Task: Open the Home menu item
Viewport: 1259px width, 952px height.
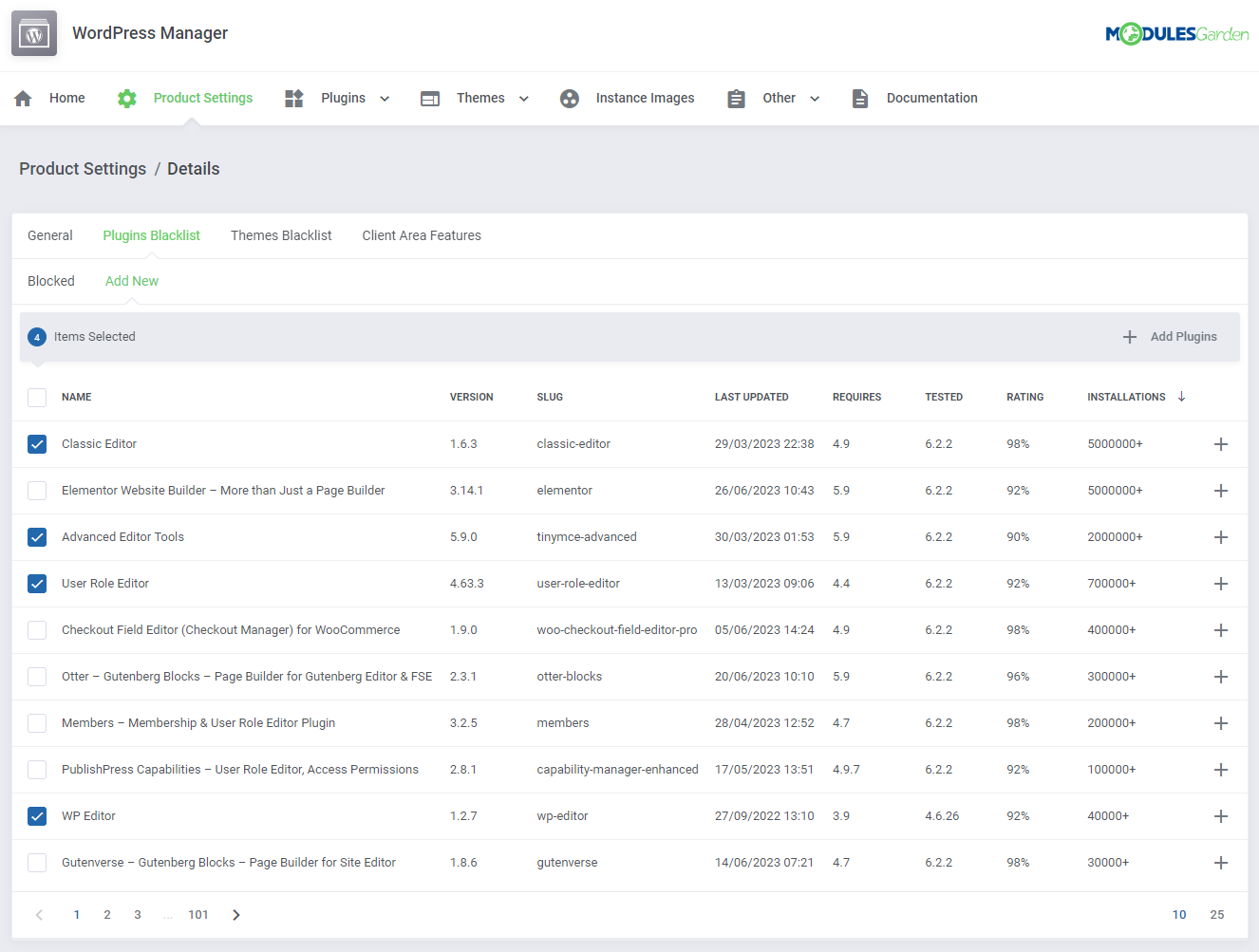Action: tap(67, 98)
